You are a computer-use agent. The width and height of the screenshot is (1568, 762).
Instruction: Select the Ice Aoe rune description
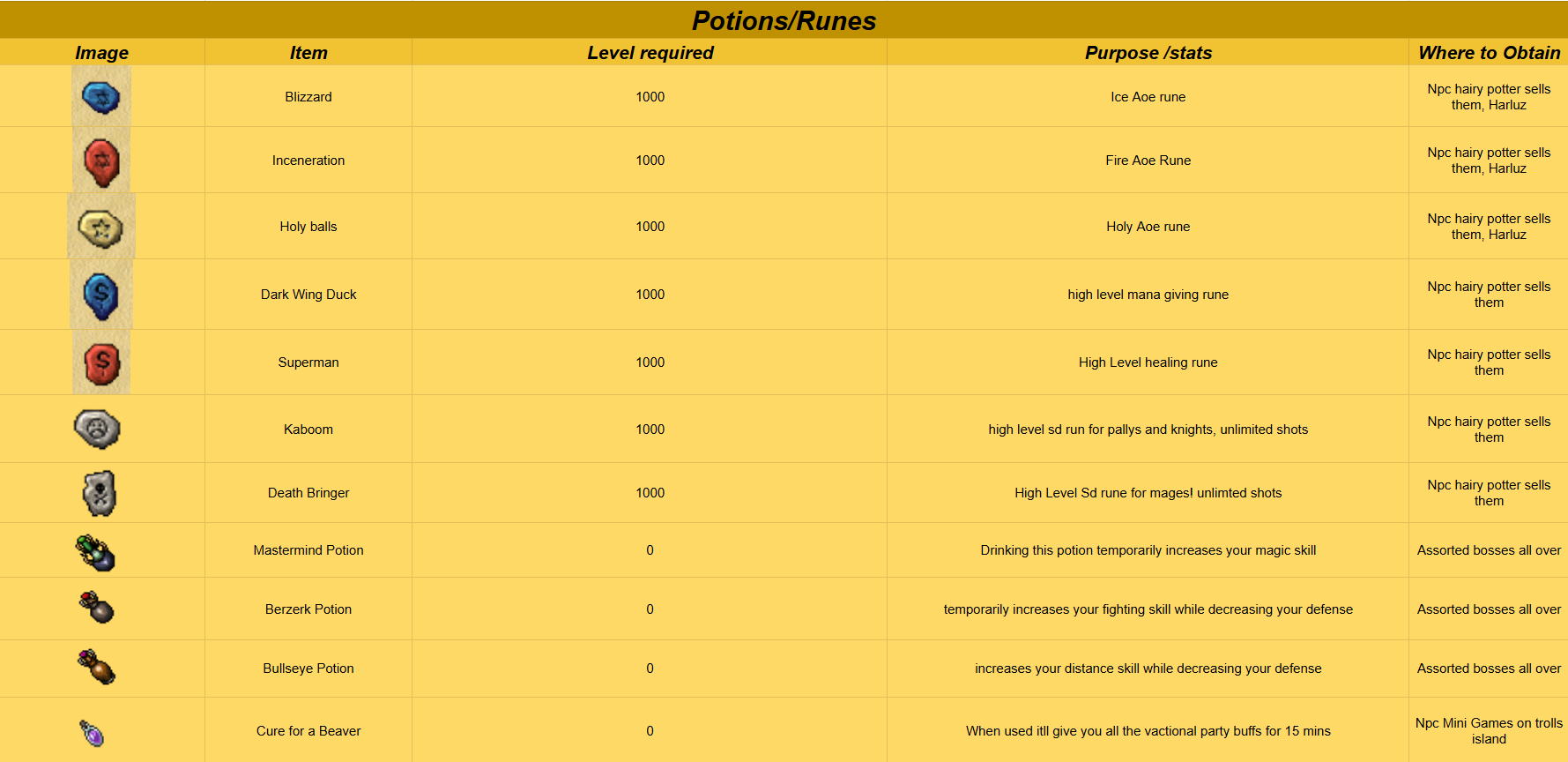pyautogui.click(x=1148, y=97)
